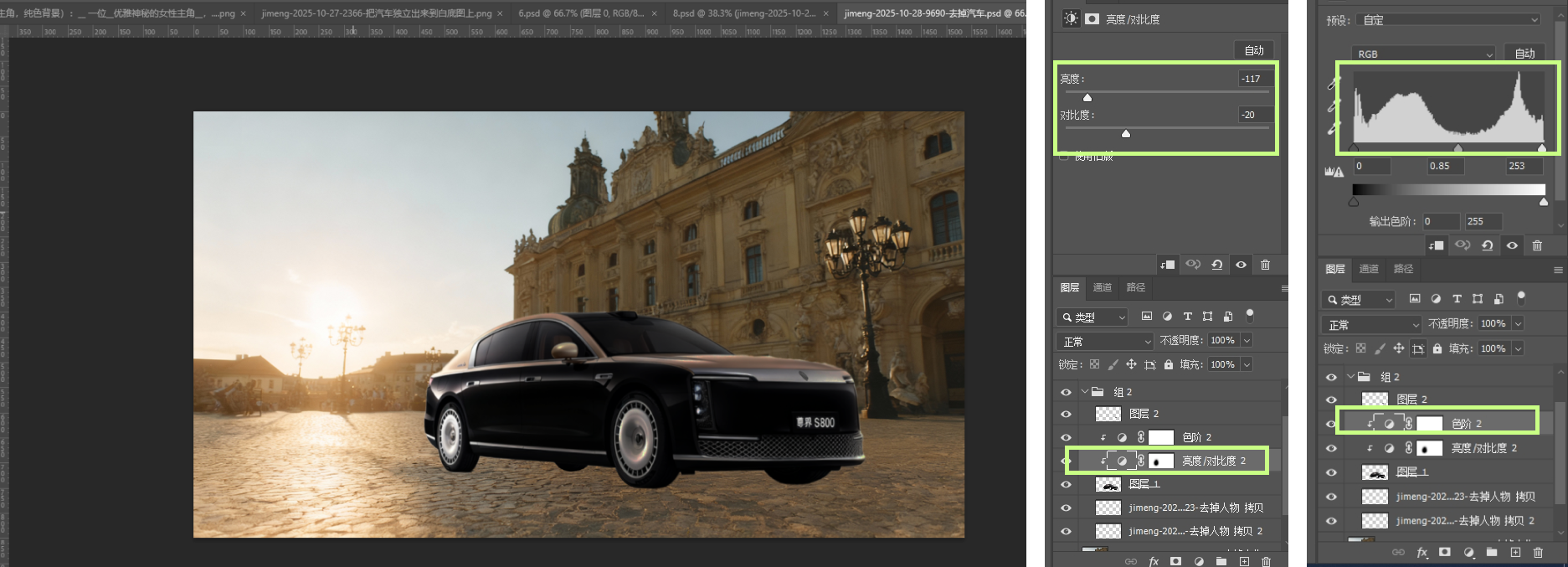Click the brightness (亮度) slider handle

(1087, 97)
